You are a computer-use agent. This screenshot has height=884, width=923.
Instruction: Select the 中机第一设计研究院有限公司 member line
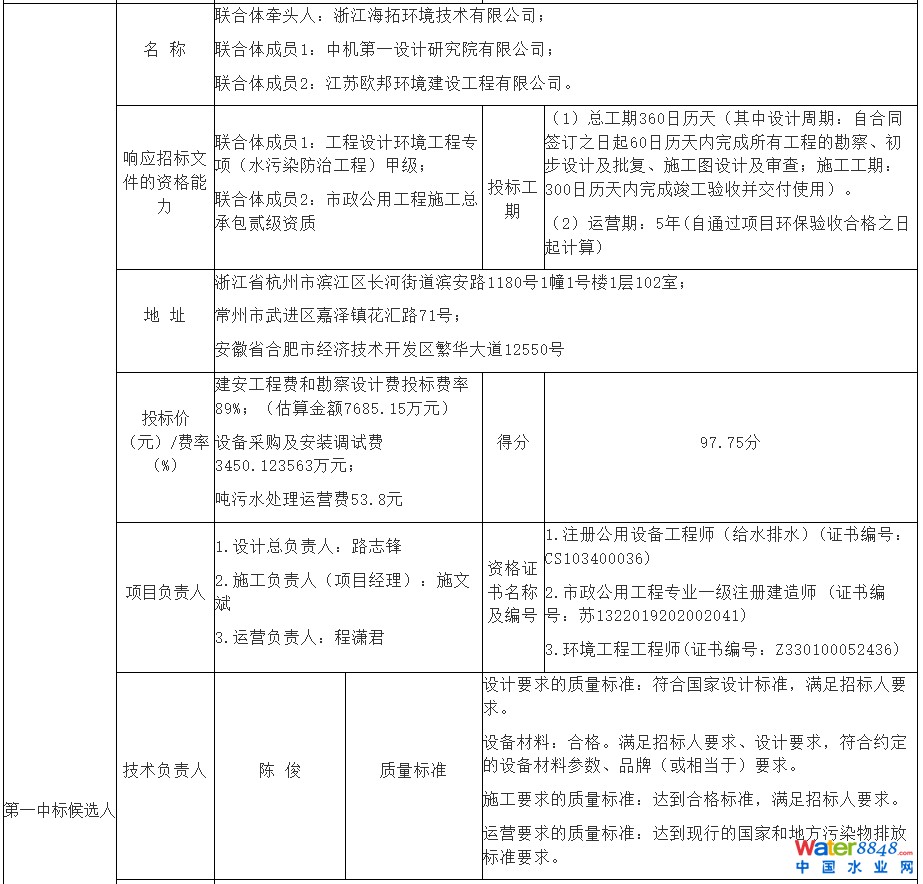(x=383, y=50)
